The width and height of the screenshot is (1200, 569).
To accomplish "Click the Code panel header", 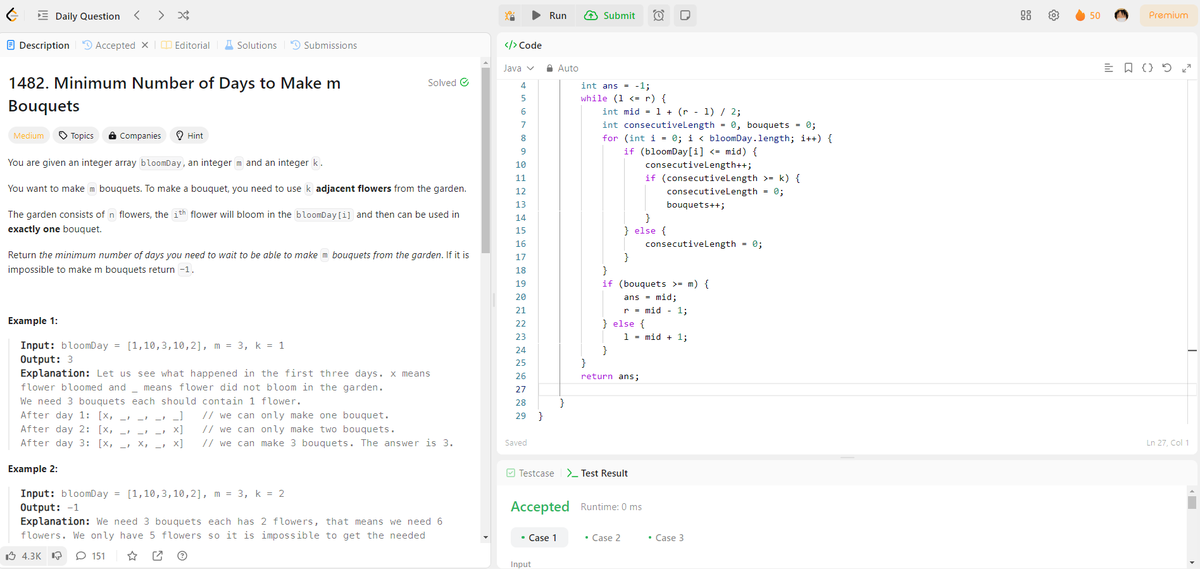I will click(523, 45).
